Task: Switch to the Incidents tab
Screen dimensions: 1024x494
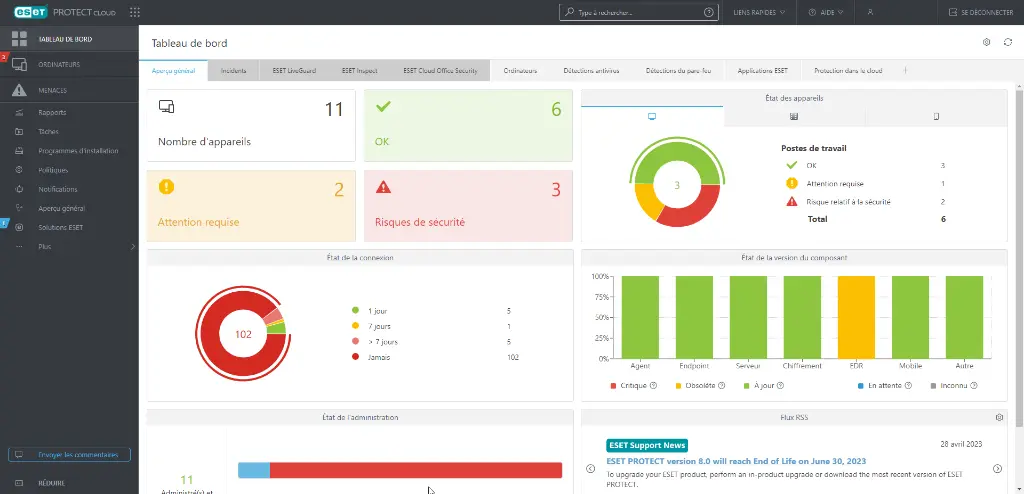Action: click(233, 71)
